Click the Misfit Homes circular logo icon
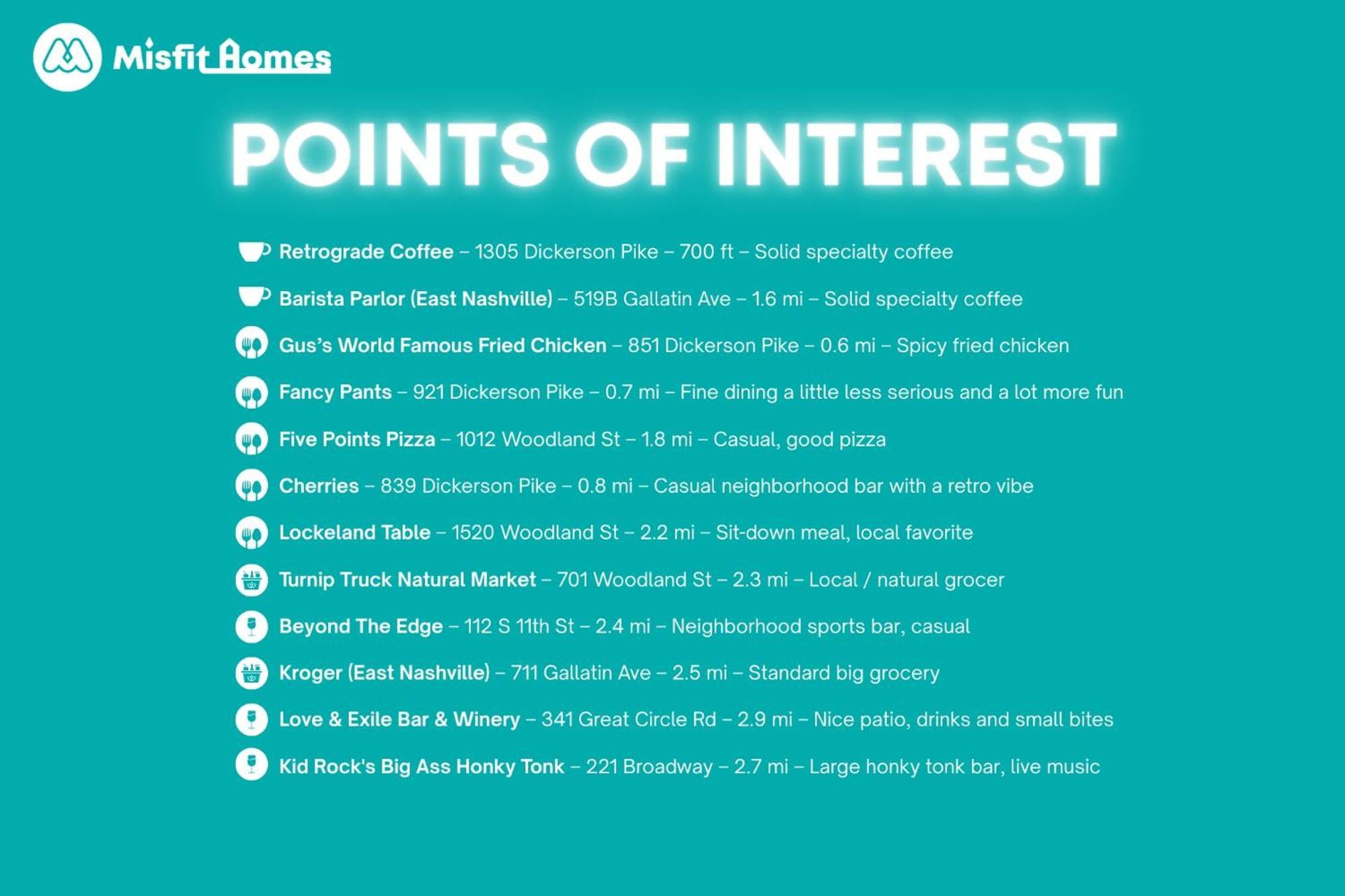Image resolution: width=1345 pixels, height=896 pixels. point(67,57)
